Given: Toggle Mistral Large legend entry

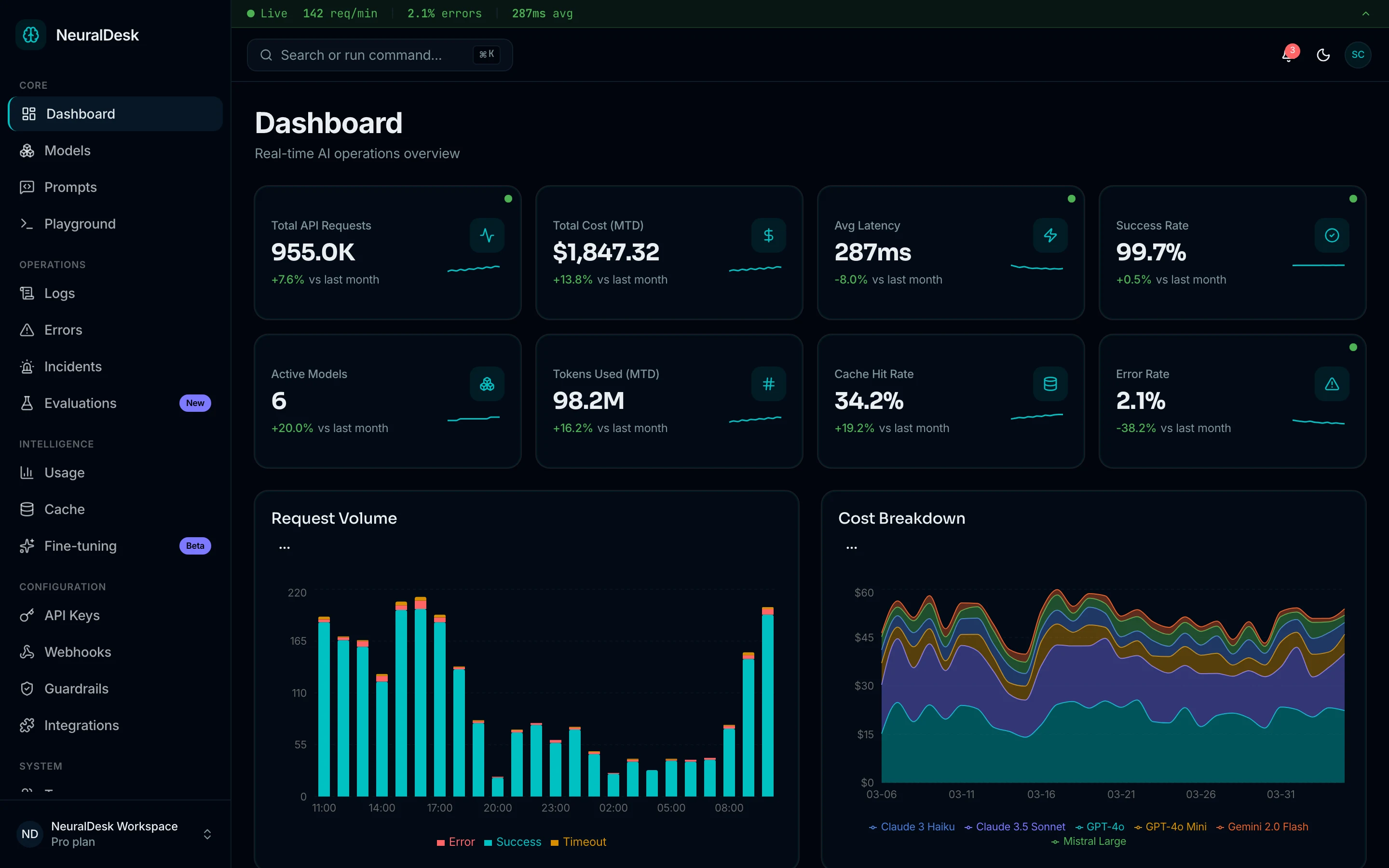Looking at the screenshot, I should (1088, 841).
